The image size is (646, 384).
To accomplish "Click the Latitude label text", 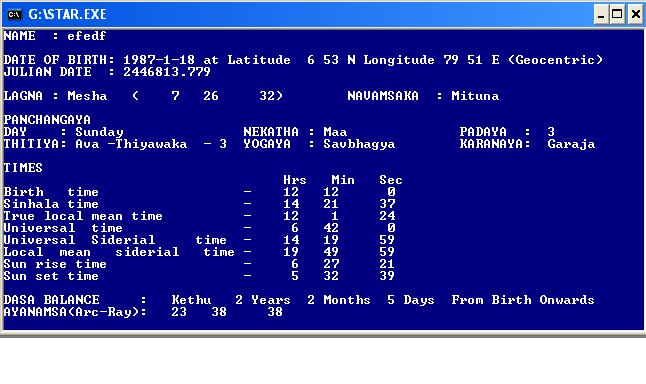I will pyautogui.click(x=259, y=60).
